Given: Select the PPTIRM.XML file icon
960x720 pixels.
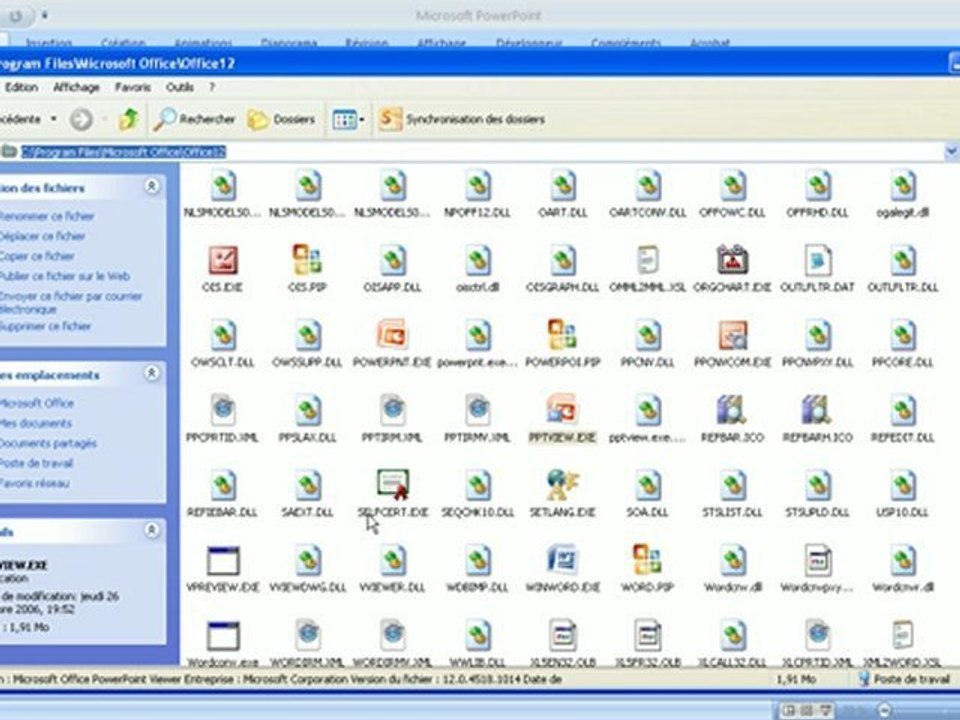Looking at the screenshot, I should 392,410.
